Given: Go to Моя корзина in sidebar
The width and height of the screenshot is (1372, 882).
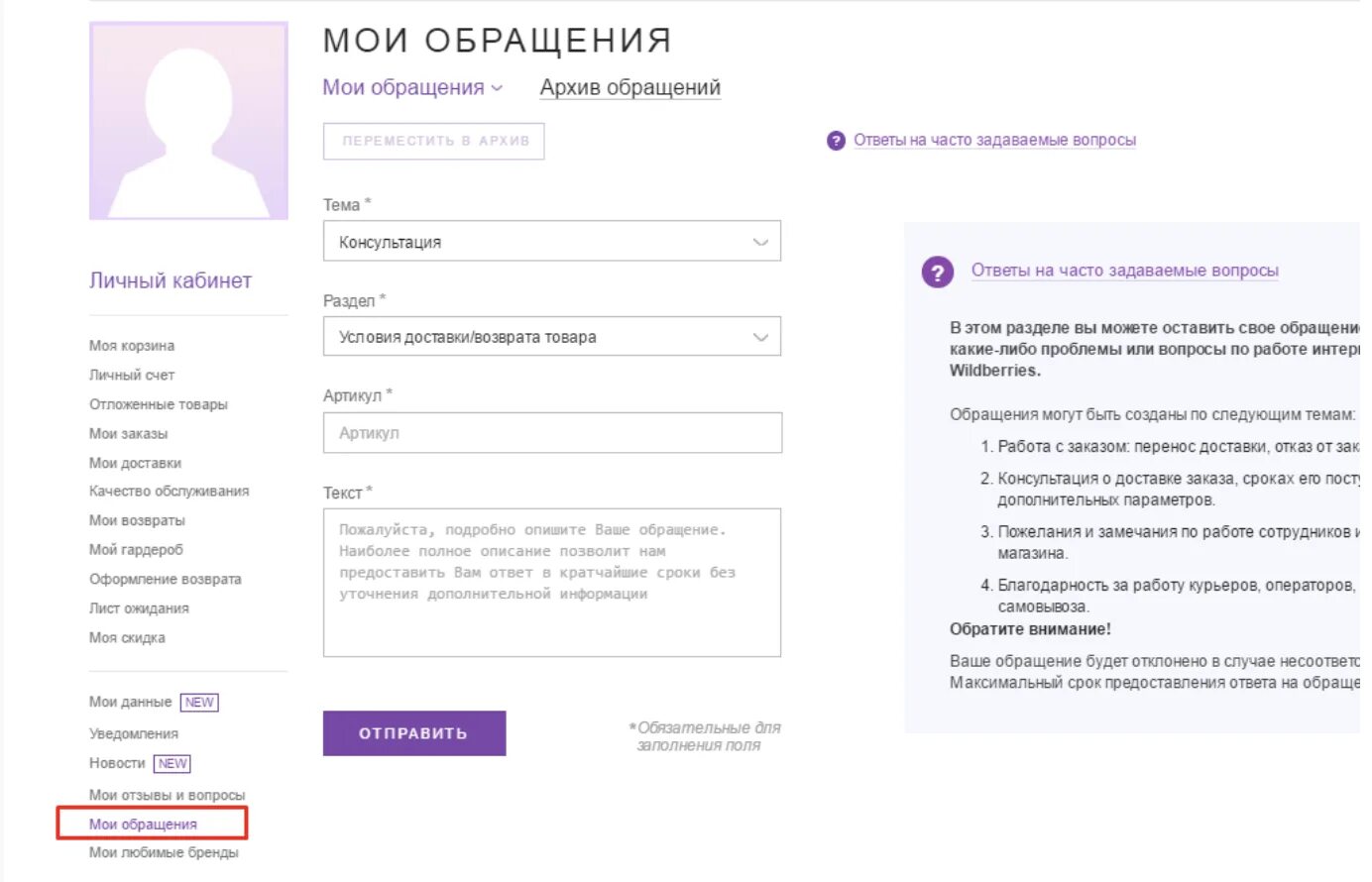Looking at the screenshot, I should (x=132, y=346).
